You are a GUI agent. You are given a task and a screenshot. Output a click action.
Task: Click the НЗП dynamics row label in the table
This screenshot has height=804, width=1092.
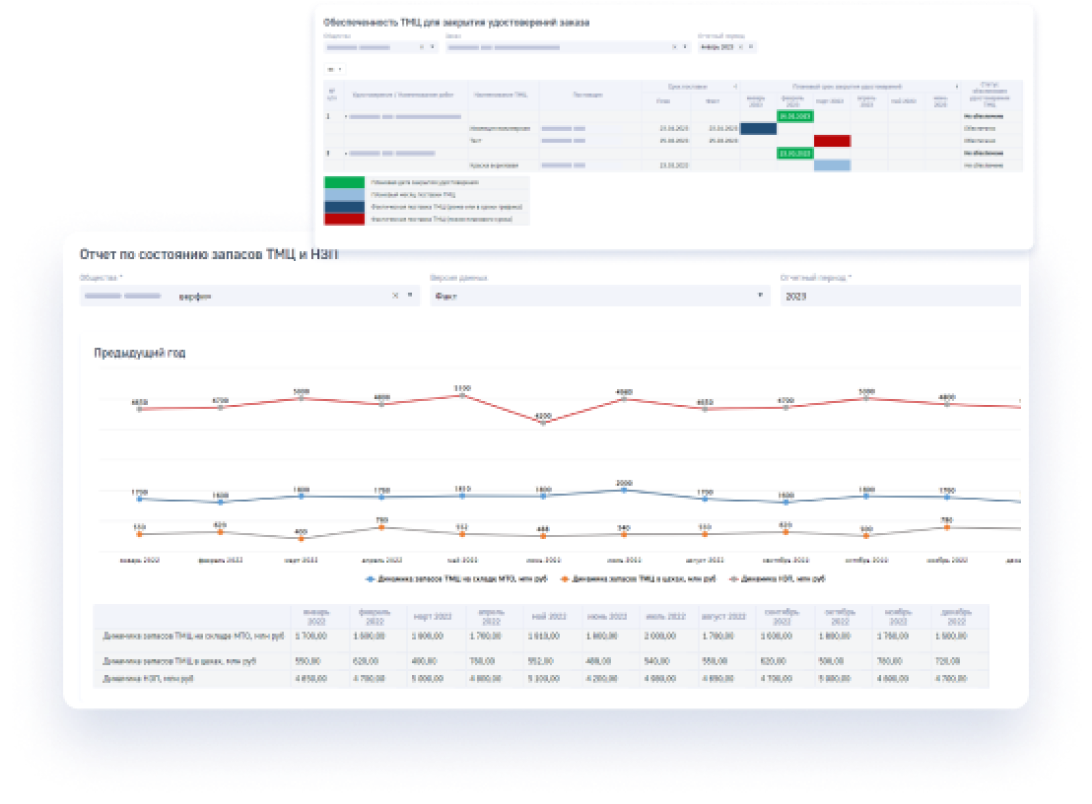coord(148,679)
